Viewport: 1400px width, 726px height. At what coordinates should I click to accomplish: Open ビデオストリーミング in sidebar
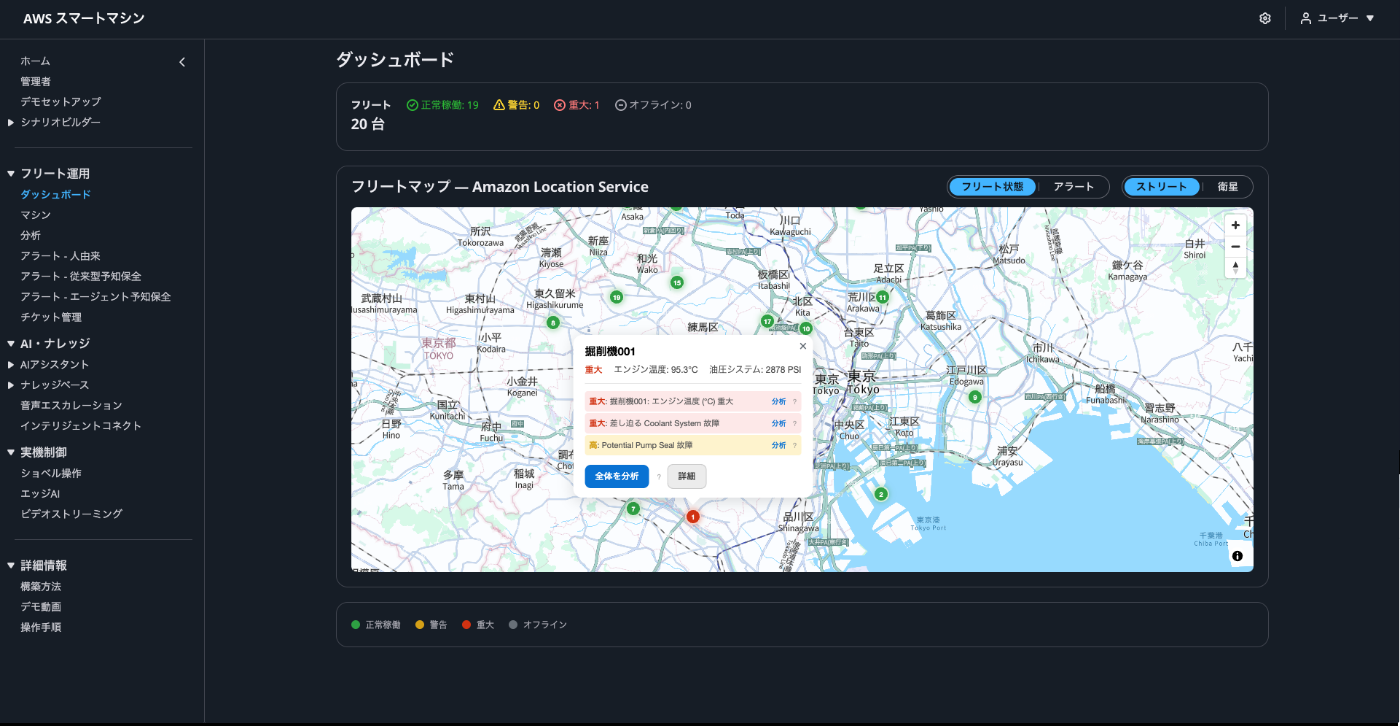[x=72, y=514]
